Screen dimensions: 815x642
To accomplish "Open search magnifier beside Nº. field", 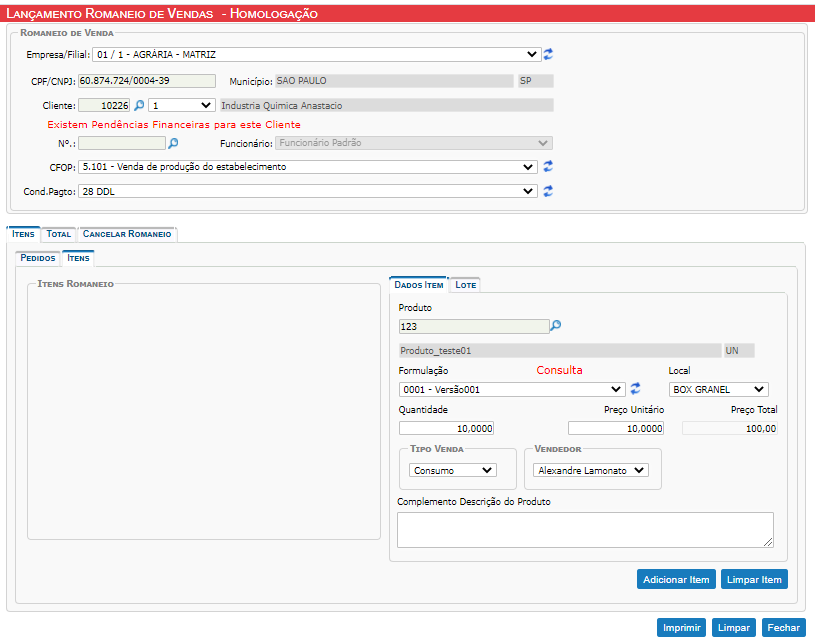I will pos(173,143).
